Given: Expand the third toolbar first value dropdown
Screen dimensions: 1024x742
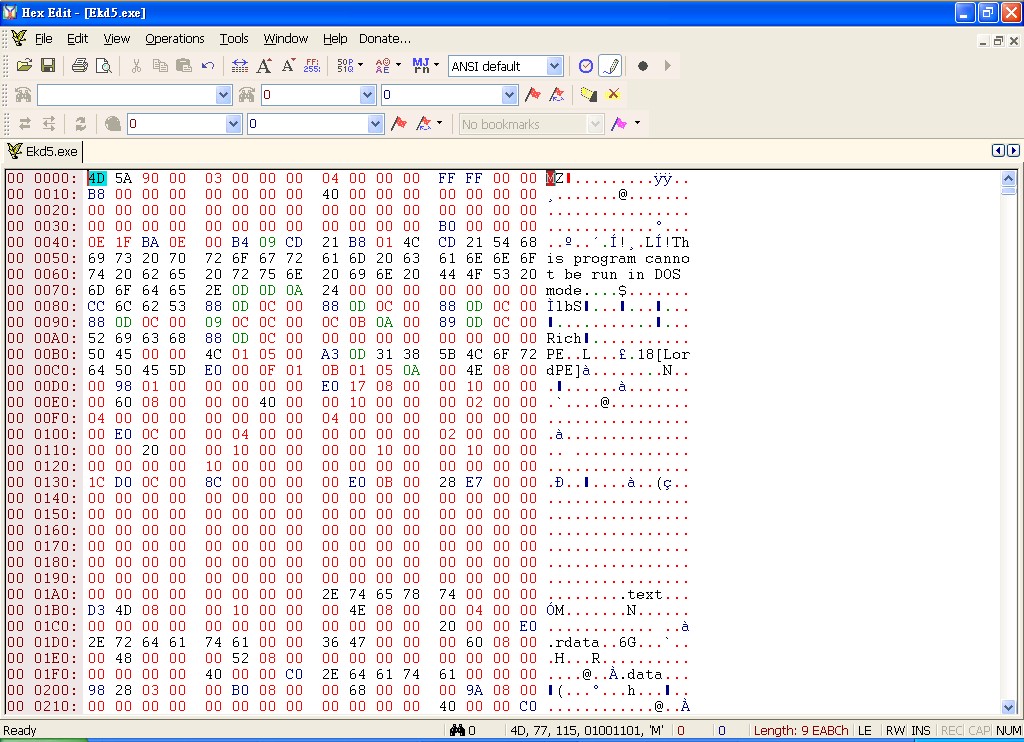Looking at the screenshot, I should (234, 124).
